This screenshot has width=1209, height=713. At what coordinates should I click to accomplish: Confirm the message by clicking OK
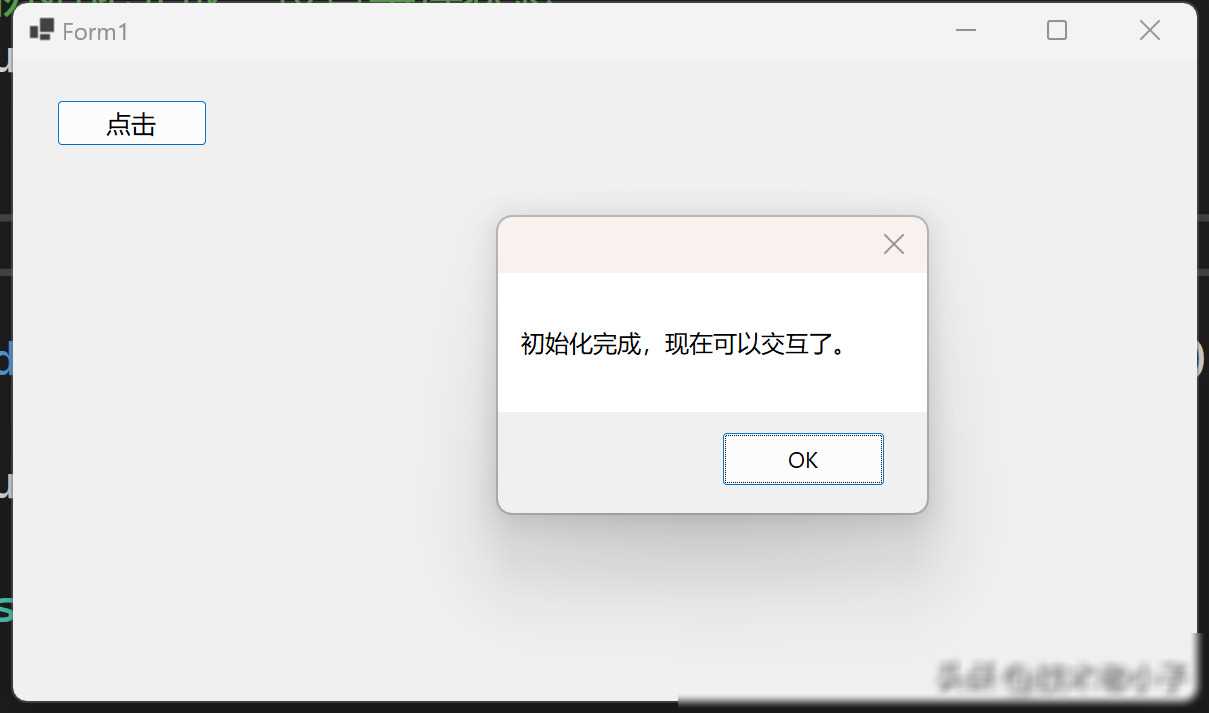[803, 459]
